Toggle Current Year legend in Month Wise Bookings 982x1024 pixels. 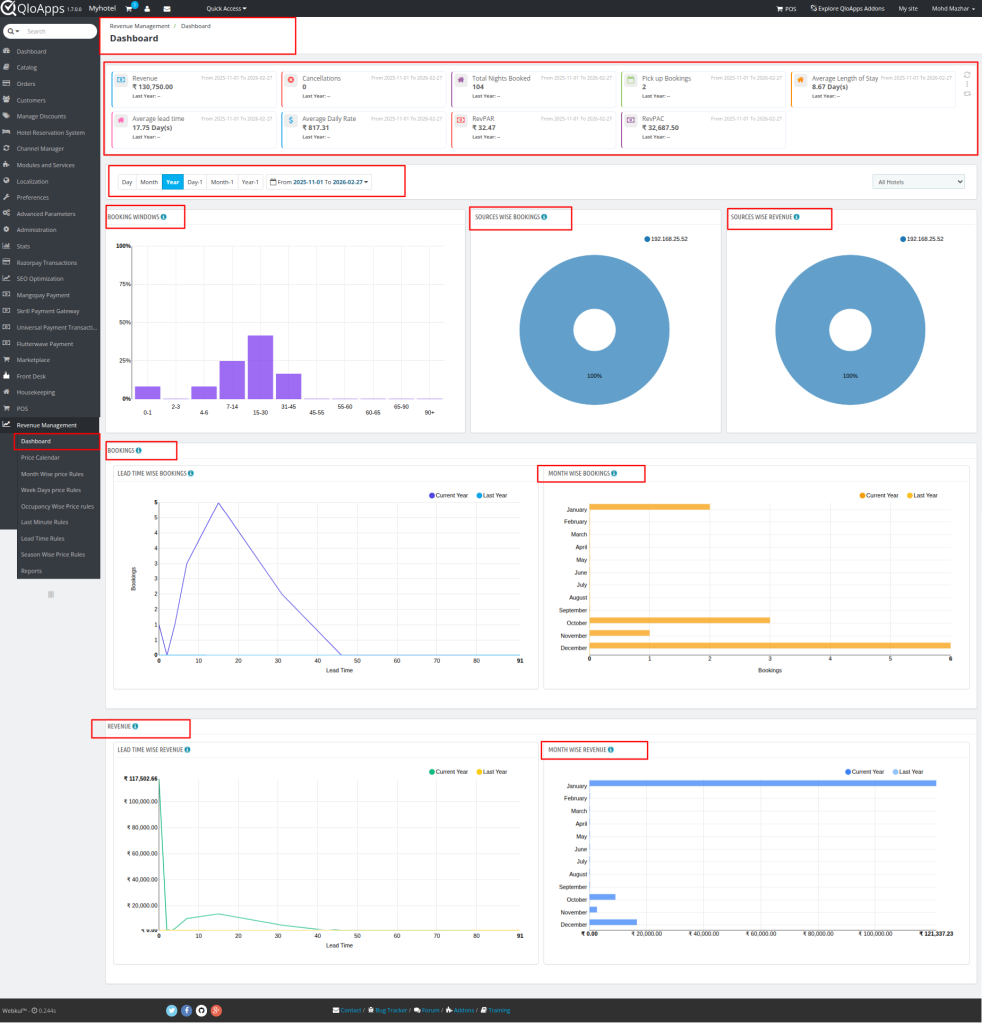pyautogui.click(x=880, y=495)
